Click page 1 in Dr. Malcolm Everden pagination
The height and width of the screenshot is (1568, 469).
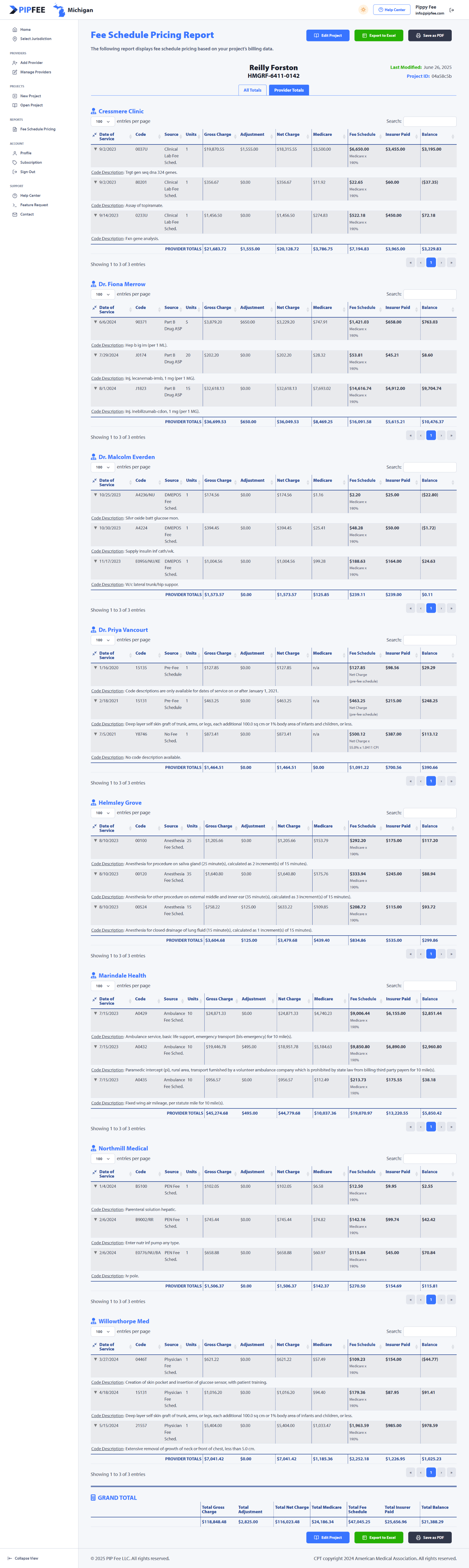[x=431, y=608]
